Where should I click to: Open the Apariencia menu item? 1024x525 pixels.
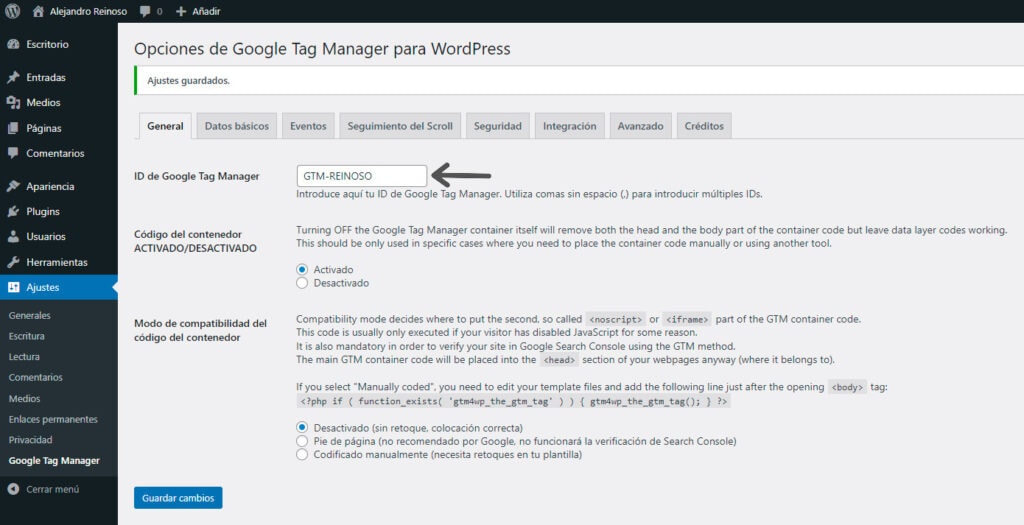tap(50, 186)
